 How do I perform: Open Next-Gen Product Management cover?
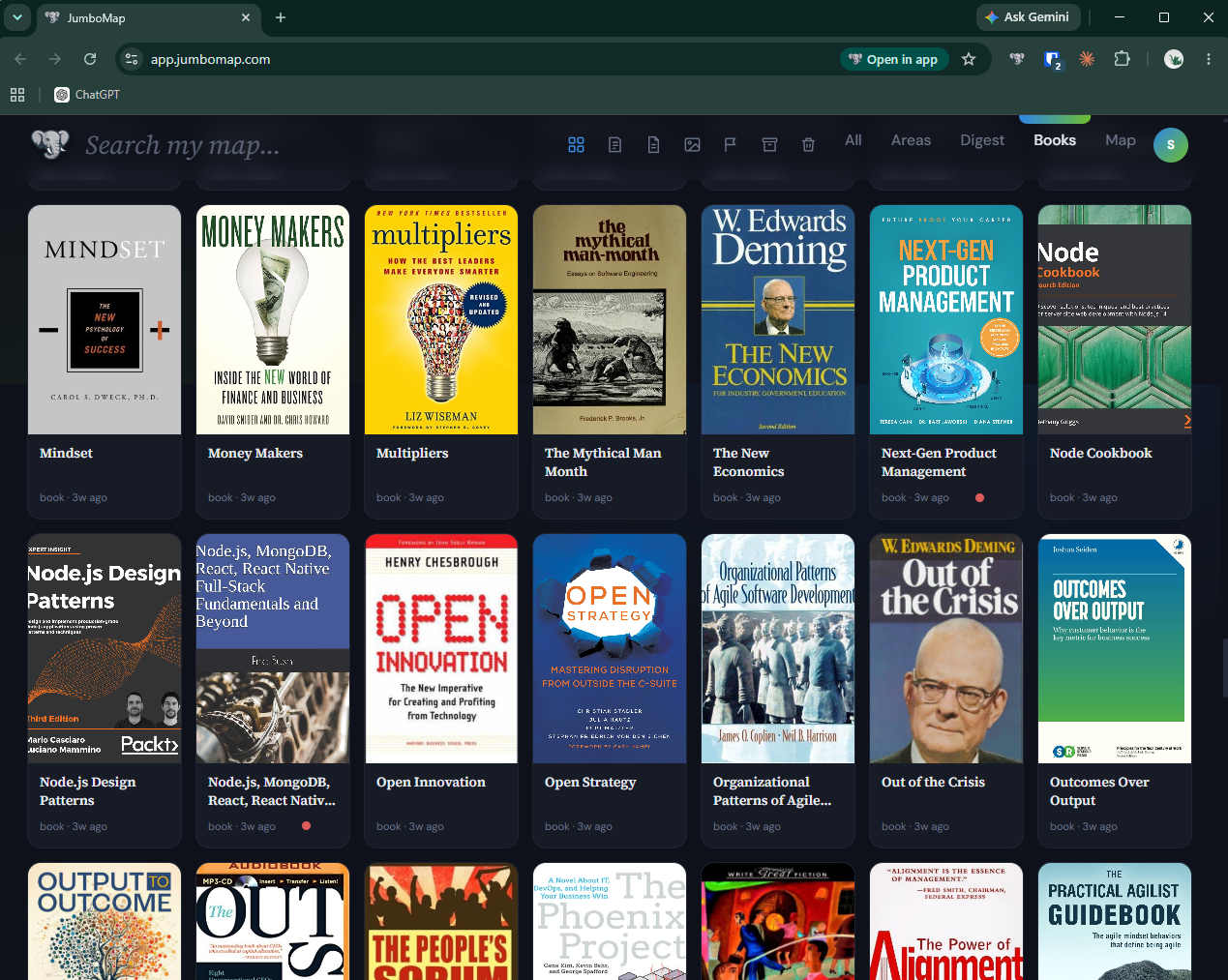point(946,319)
